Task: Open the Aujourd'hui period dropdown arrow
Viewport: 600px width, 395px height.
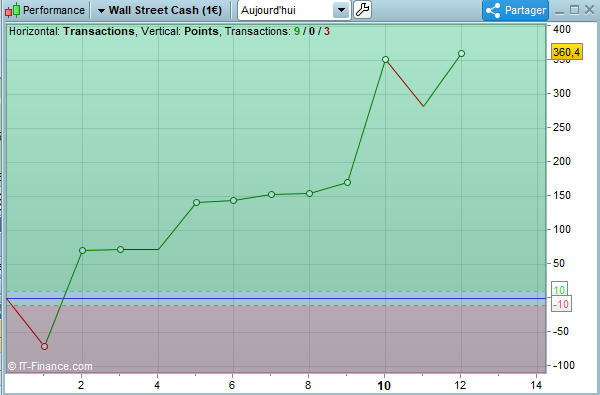Action: tap(341, 10)
